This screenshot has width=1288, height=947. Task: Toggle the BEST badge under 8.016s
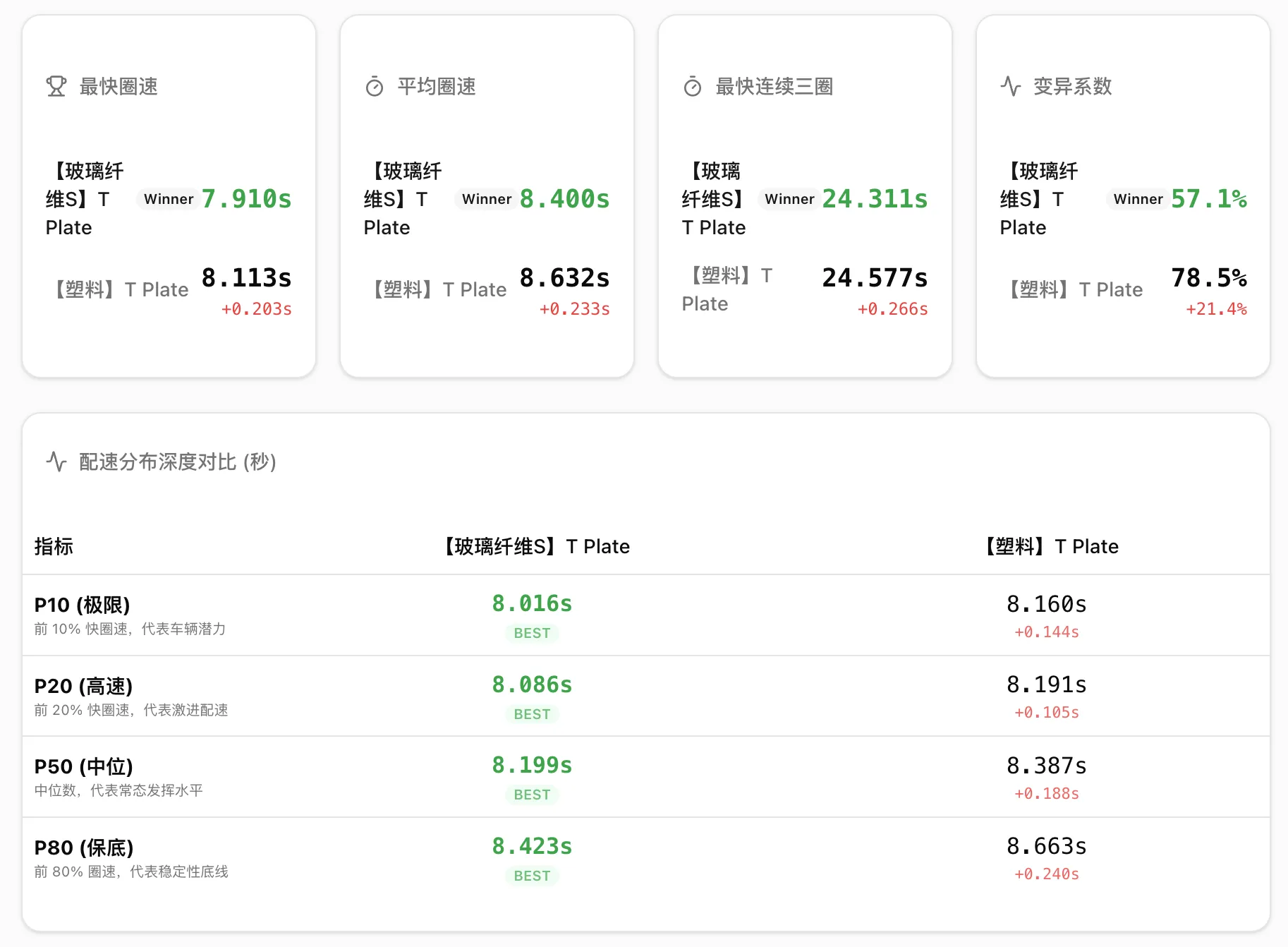point(531,633)
